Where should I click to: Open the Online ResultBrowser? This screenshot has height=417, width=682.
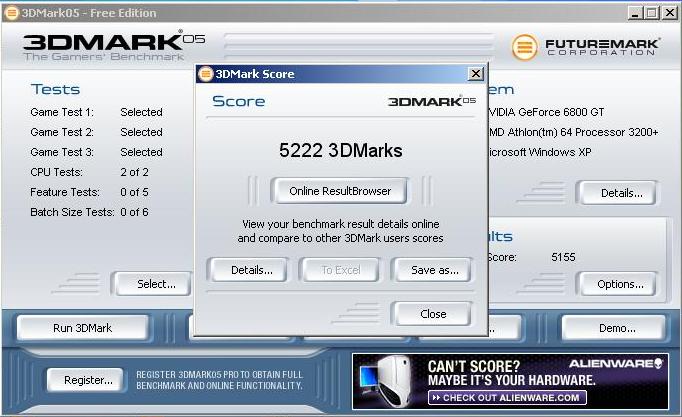click(340, 191)
